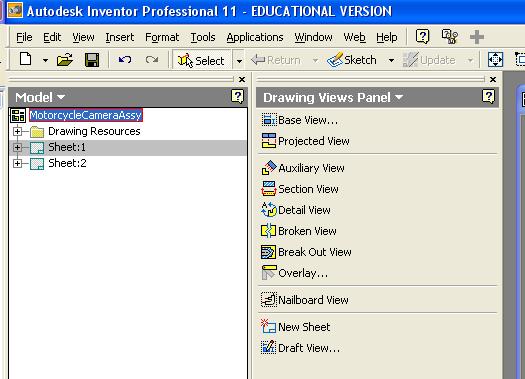Viewport: 525px width, 379px height.
Task: Select MotorcycleCameraAssy root node
Action: 86,115
